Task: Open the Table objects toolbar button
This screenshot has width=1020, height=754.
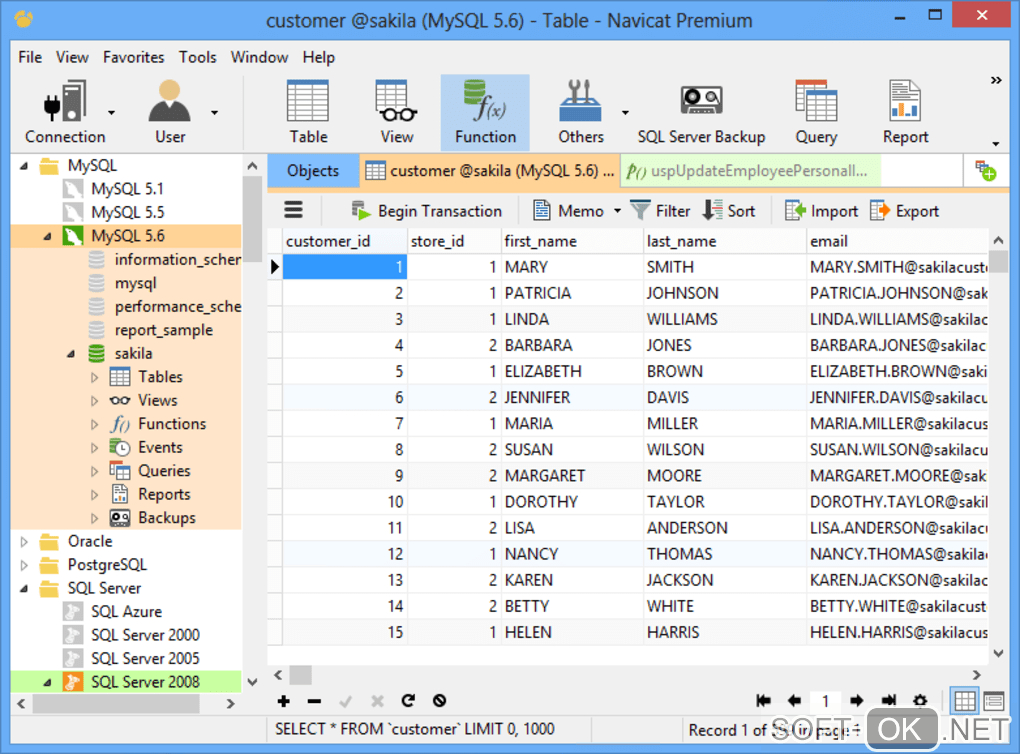Action: 308,112
